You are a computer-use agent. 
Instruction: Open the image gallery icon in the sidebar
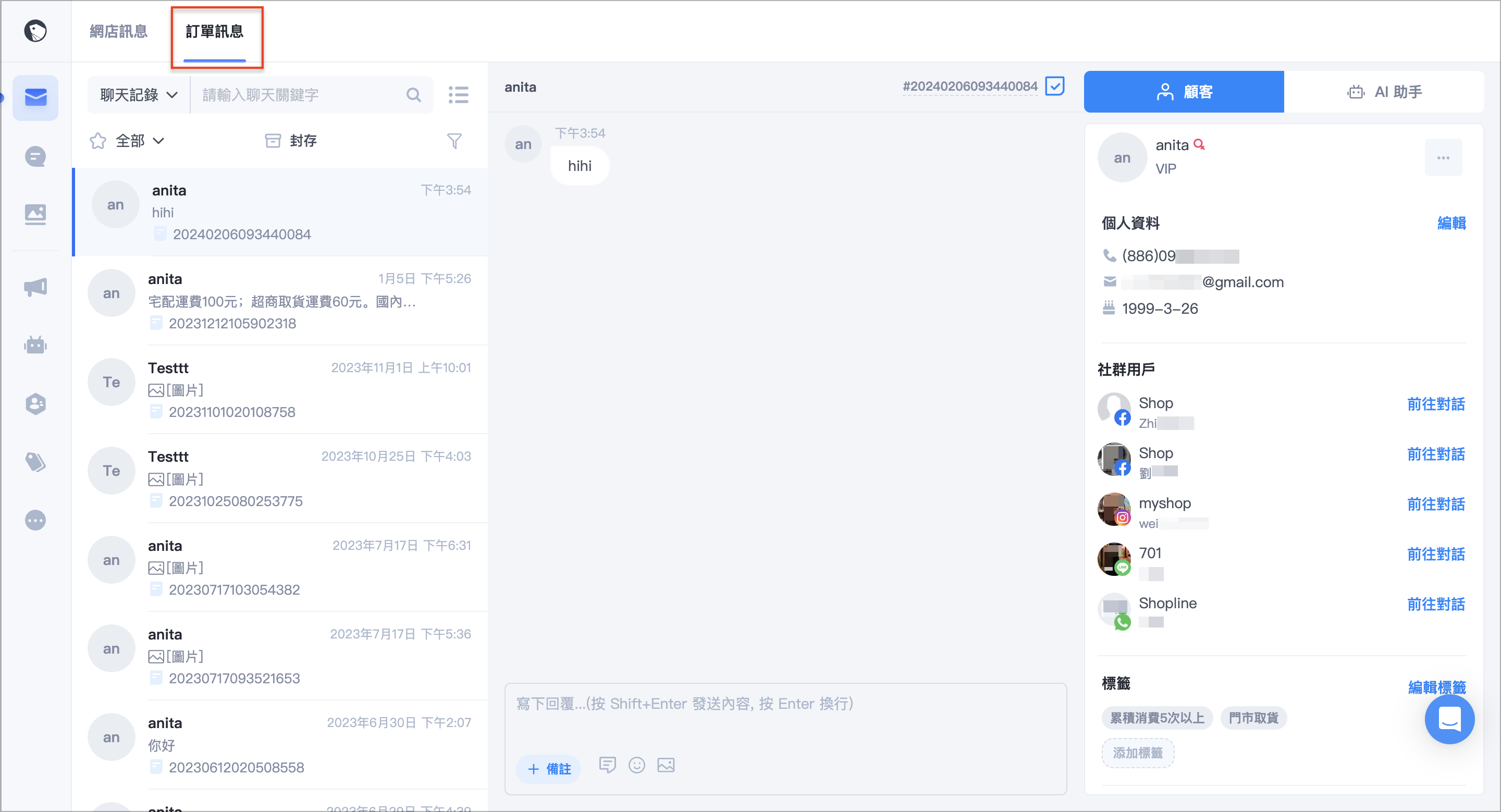(x=35, y=214)
